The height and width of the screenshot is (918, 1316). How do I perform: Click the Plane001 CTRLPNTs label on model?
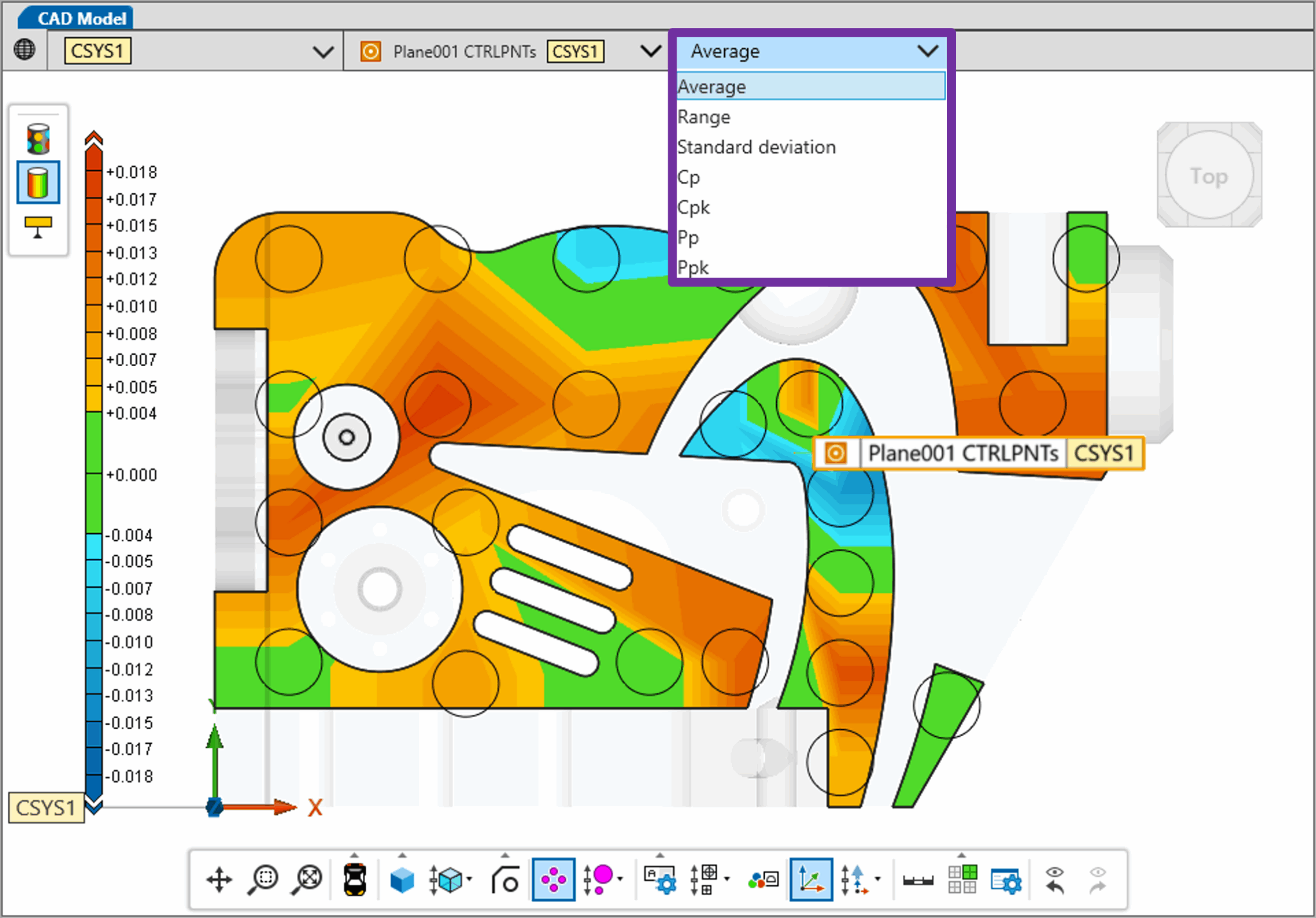coord(963,454)
